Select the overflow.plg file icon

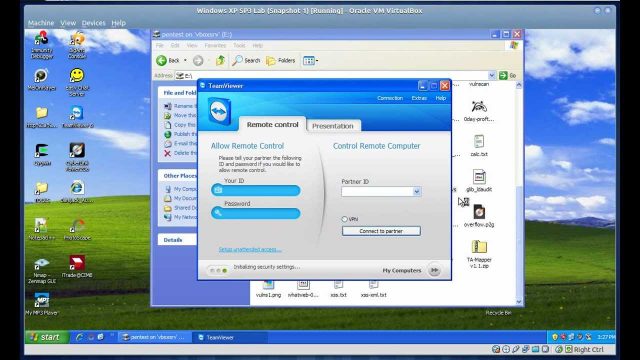point(479,216)
